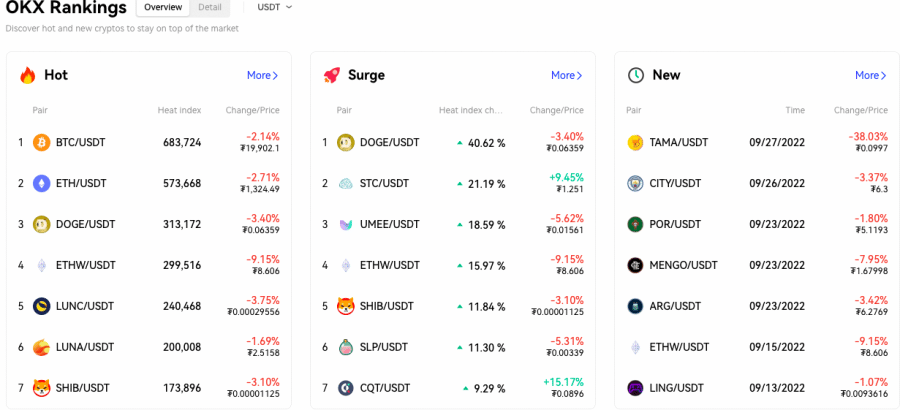
Task: Click the Shiba icon in Surge list
Action: coord(346,306)
